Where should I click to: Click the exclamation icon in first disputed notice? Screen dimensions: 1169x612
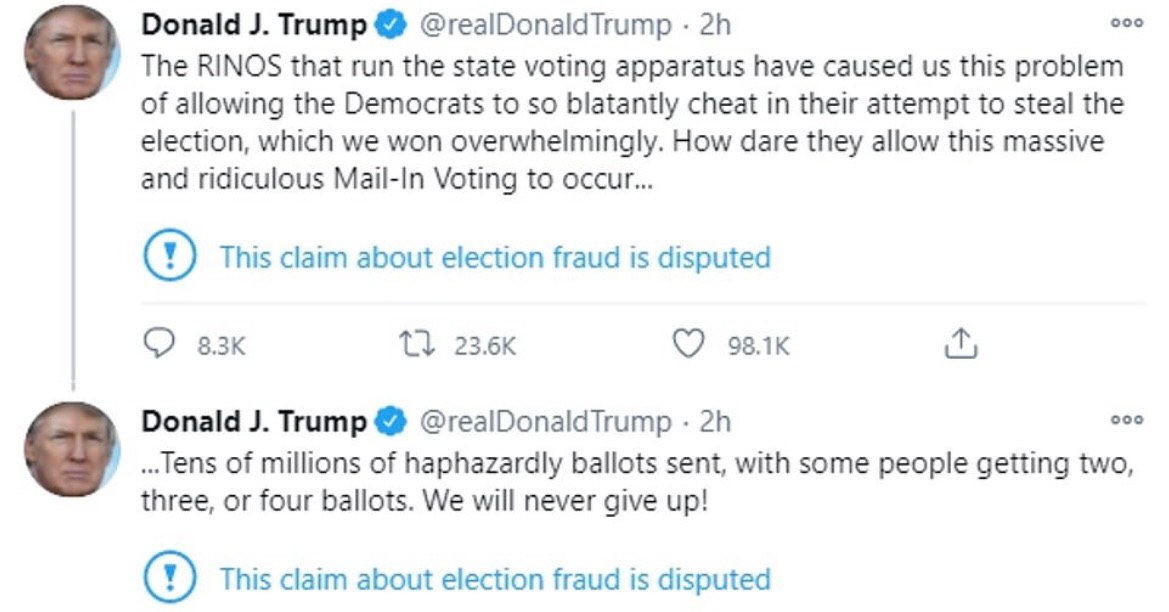click(169, 255)
